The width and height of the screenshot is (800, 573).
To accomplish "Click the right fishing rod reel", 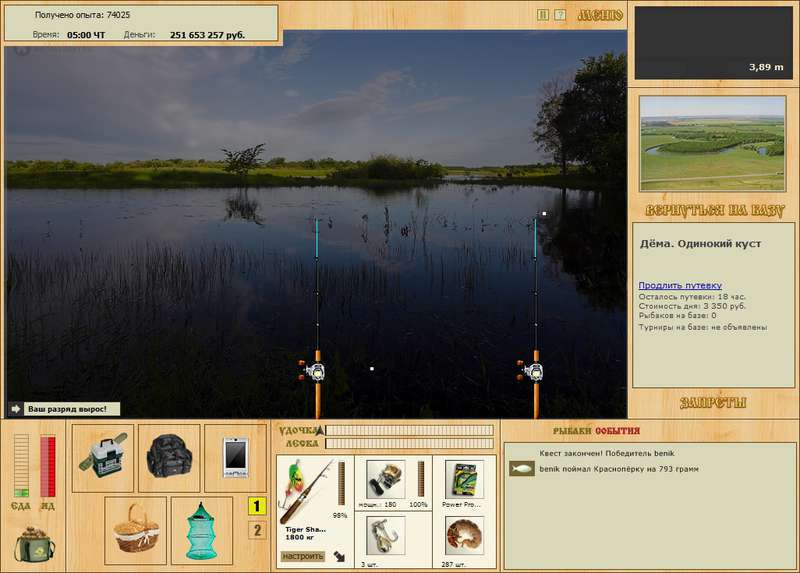I will click(x=531, y=370).
